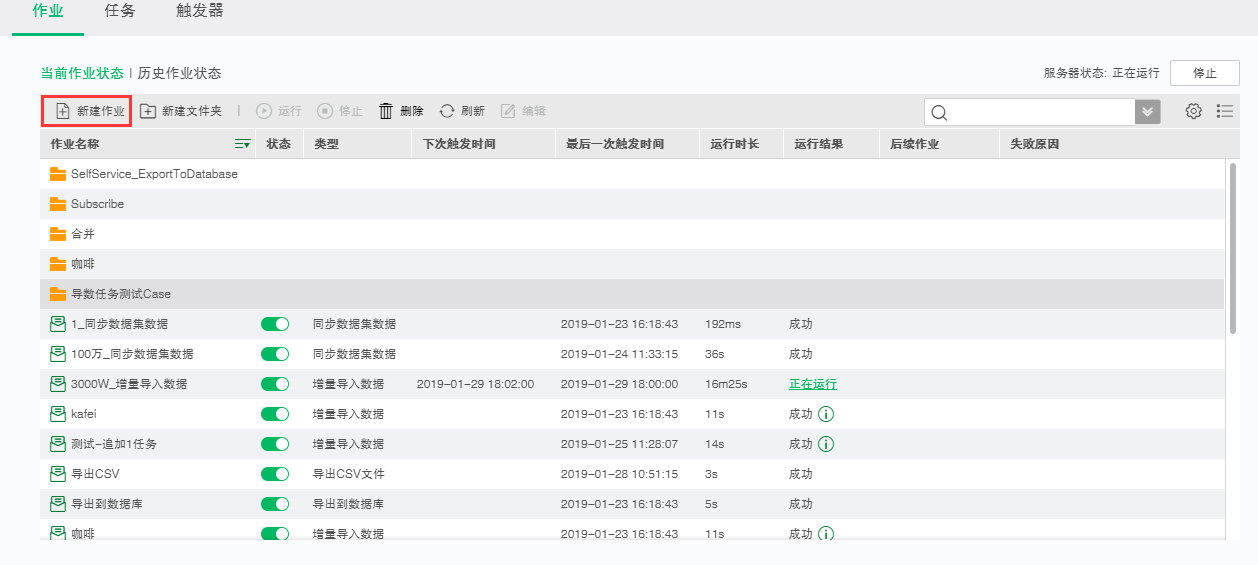The width and height of the screenshot is (1258, 565).
Task: Disable the 3000W_增量导入数据 job toggle
Action: tap(275, 384)
